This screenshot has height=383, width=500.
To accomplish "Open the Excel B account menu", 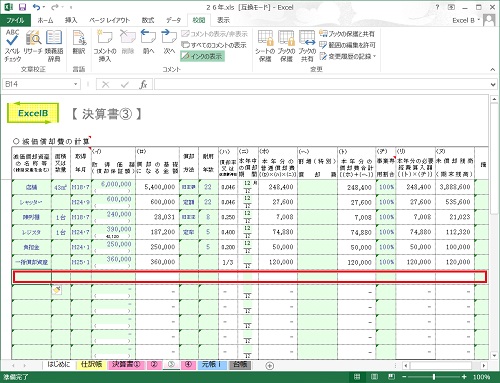I will pos(465,20).
